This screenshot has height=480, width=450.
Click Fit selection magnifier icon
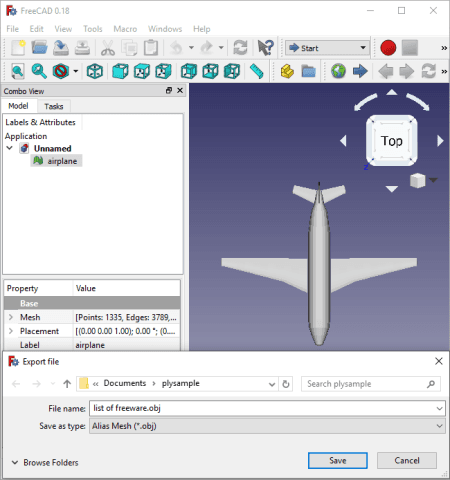point(39,71)
